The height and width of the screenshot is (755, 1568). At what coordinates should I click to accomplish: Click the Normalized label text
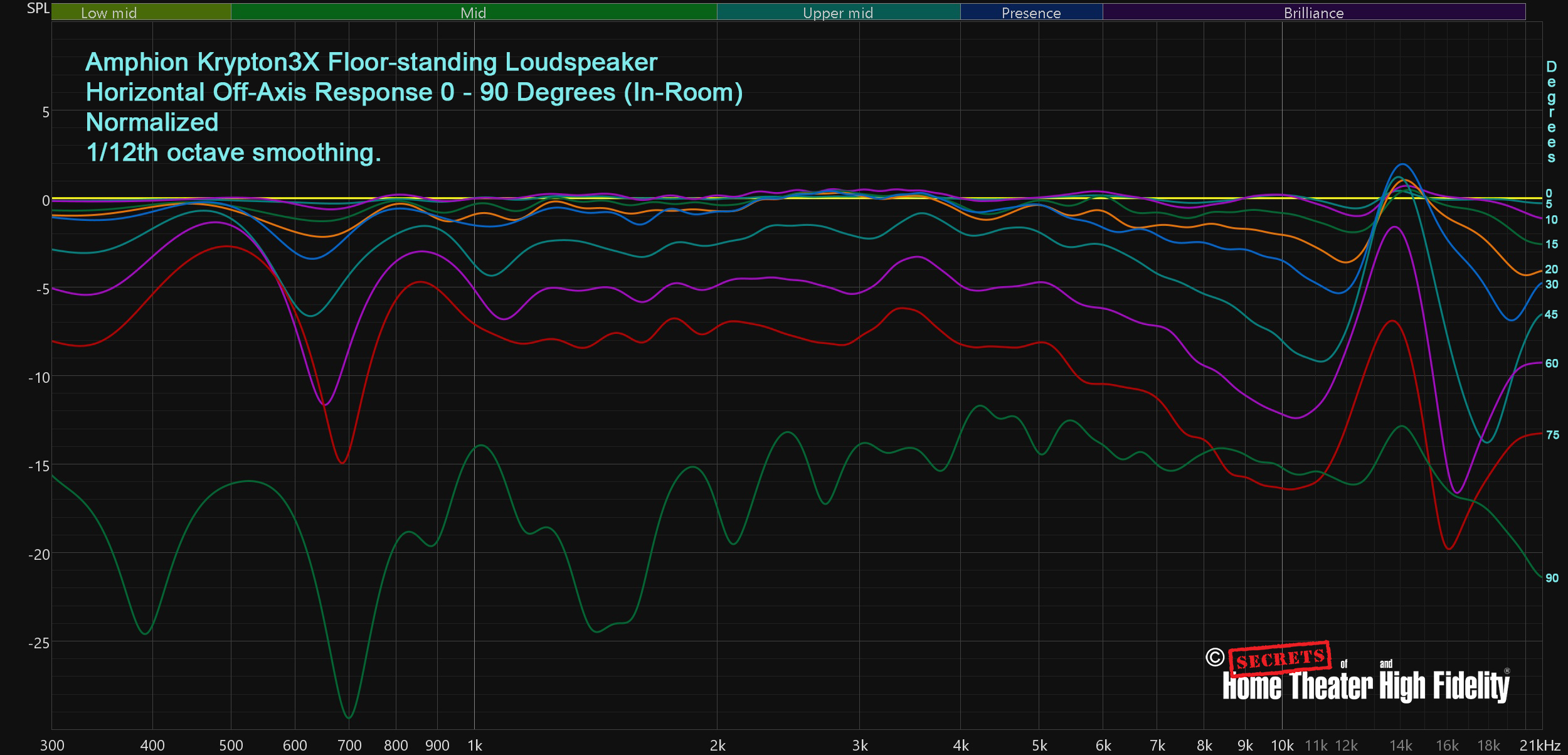(x=152, y=122)
